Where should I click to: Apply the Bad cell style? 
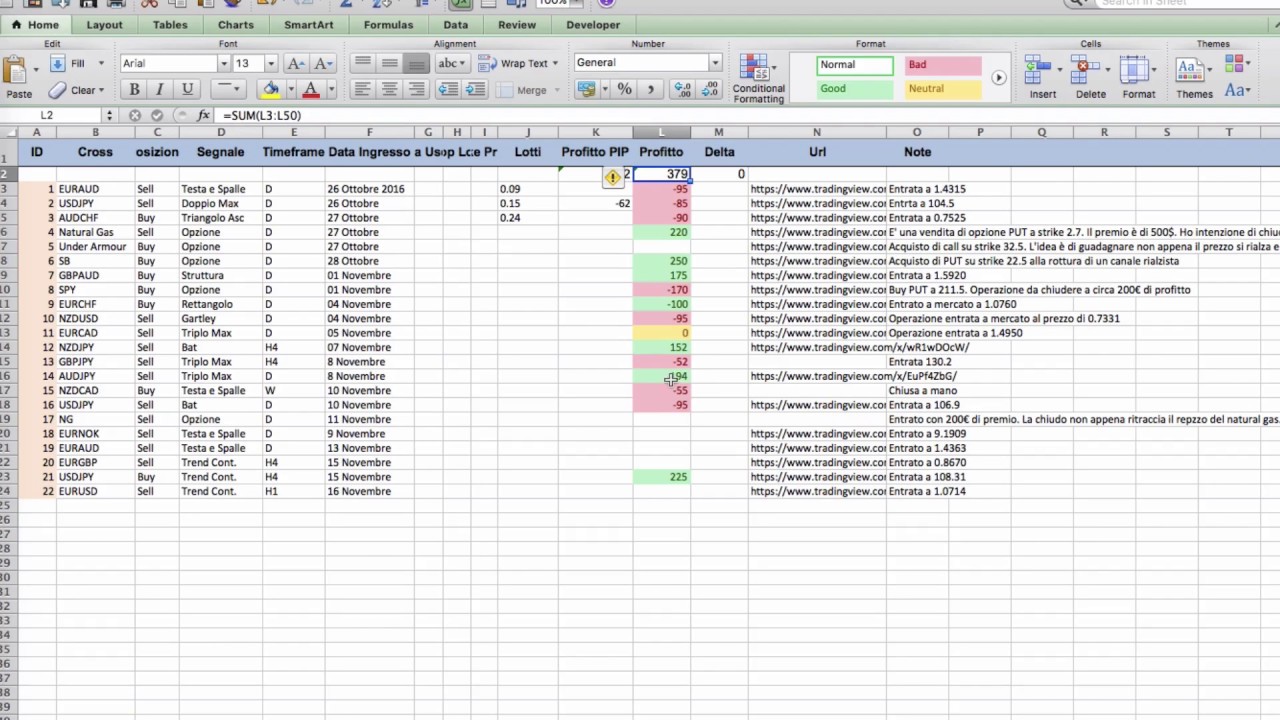coord(943,65)
